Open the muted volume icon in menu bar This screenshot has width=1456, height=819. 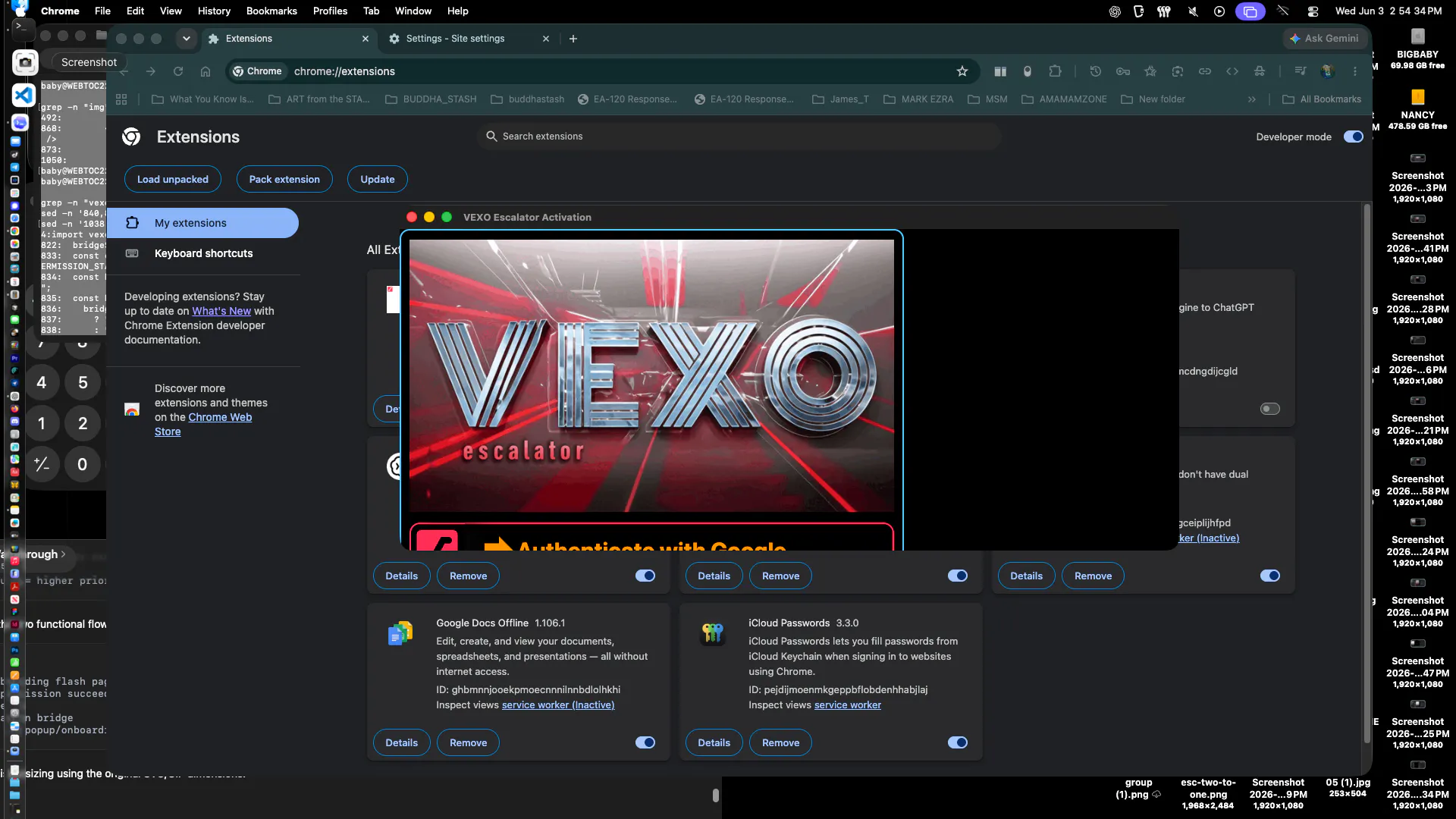tap(1193, 11)
